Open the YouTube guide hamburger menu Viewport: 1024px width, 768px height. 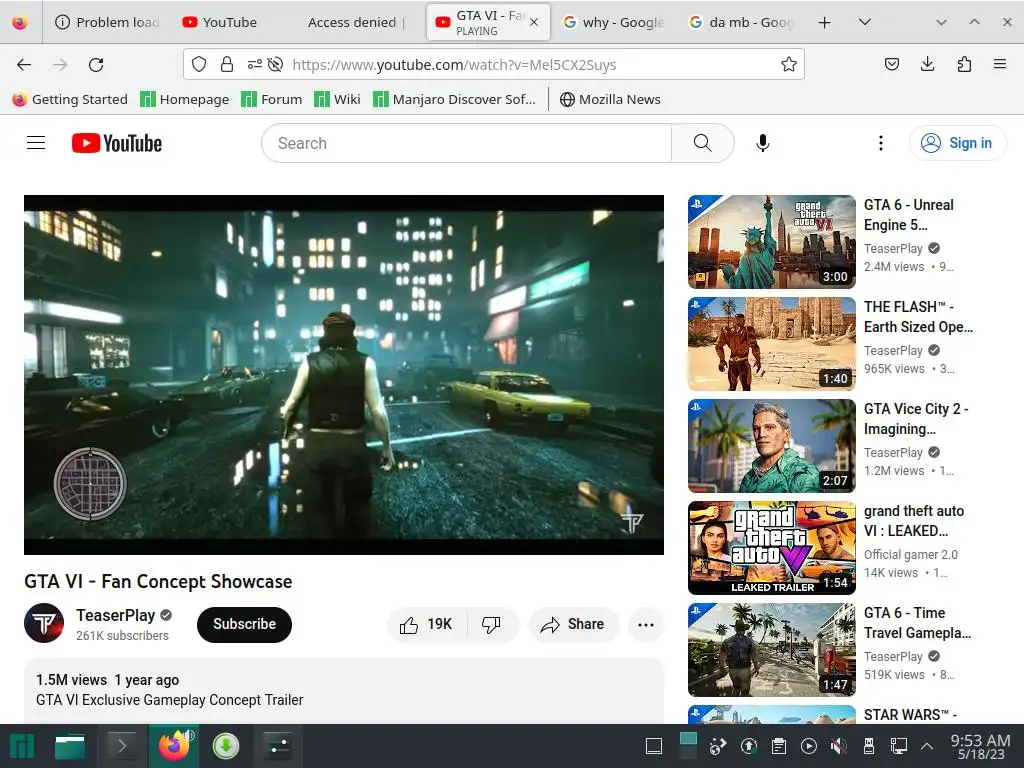36,142
